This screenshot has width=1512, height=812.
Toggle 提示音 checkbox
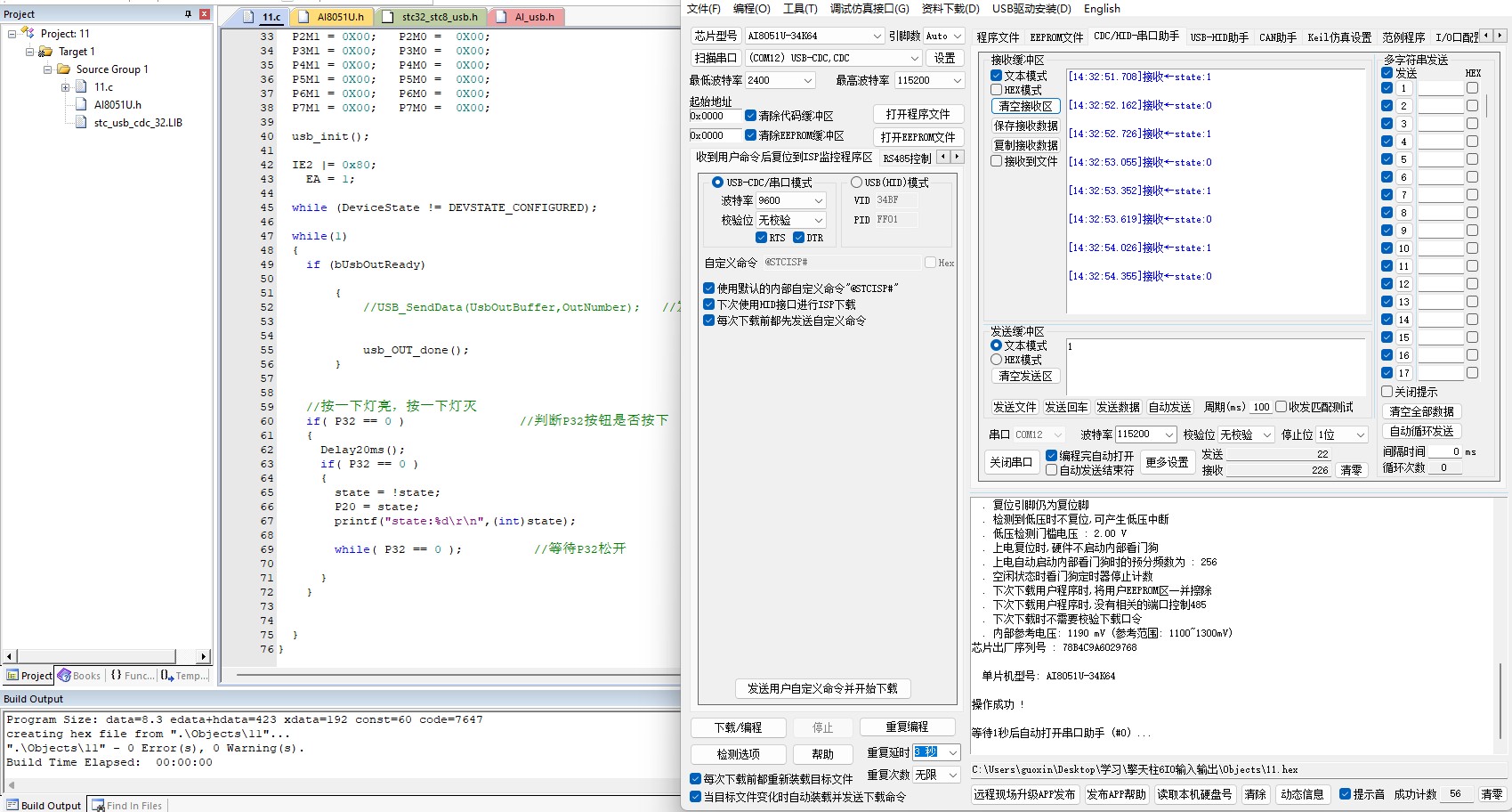pos(1345,794)
